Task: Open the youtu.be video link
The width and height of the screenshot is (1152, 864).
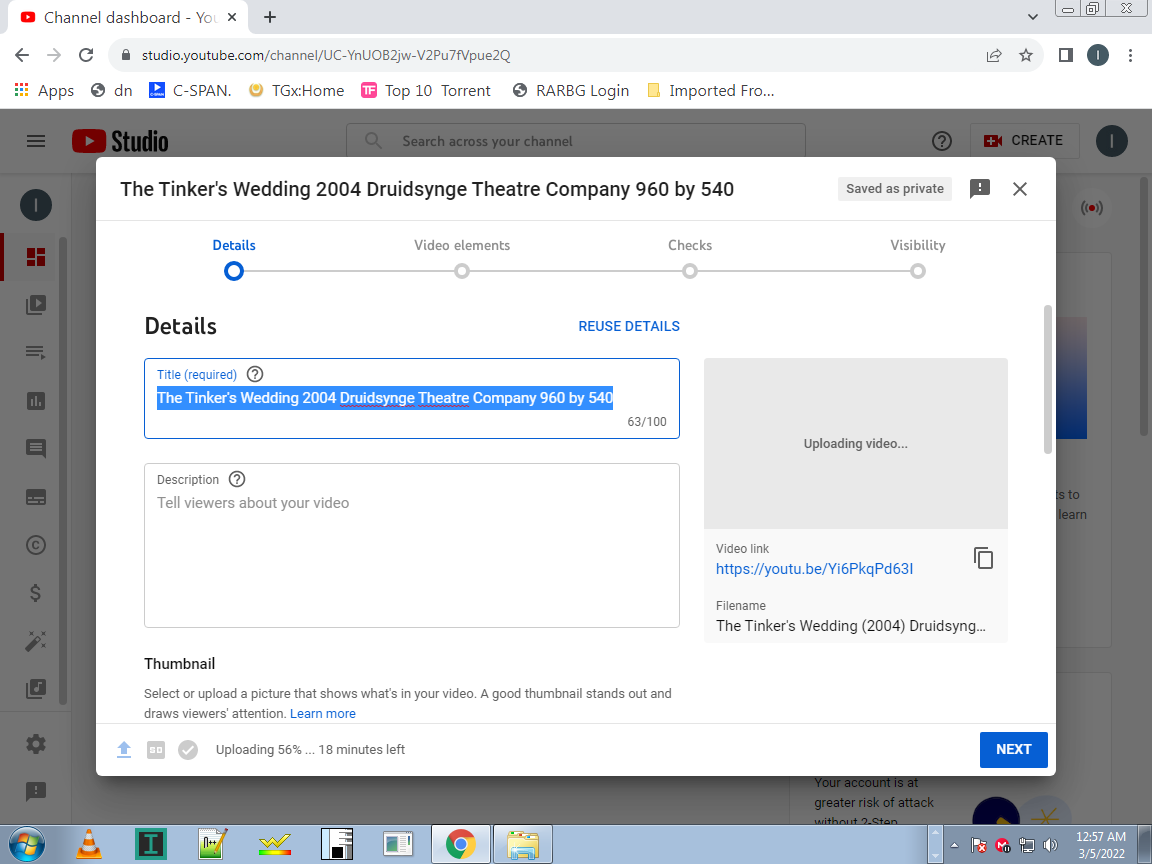Action: 814,569
